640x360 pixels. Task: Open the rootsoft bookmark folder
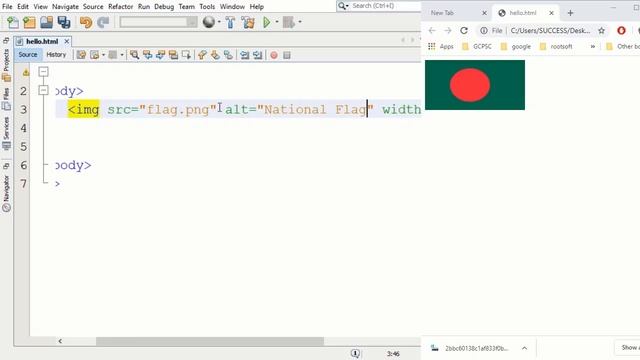[x=556, y=47]
